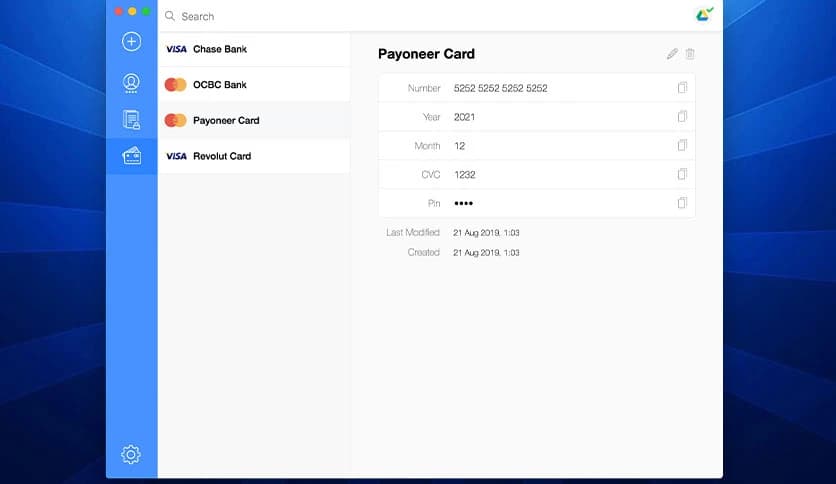Click the Visa logo of Revolut Card
836x484 pixels.
pos(176,156)
